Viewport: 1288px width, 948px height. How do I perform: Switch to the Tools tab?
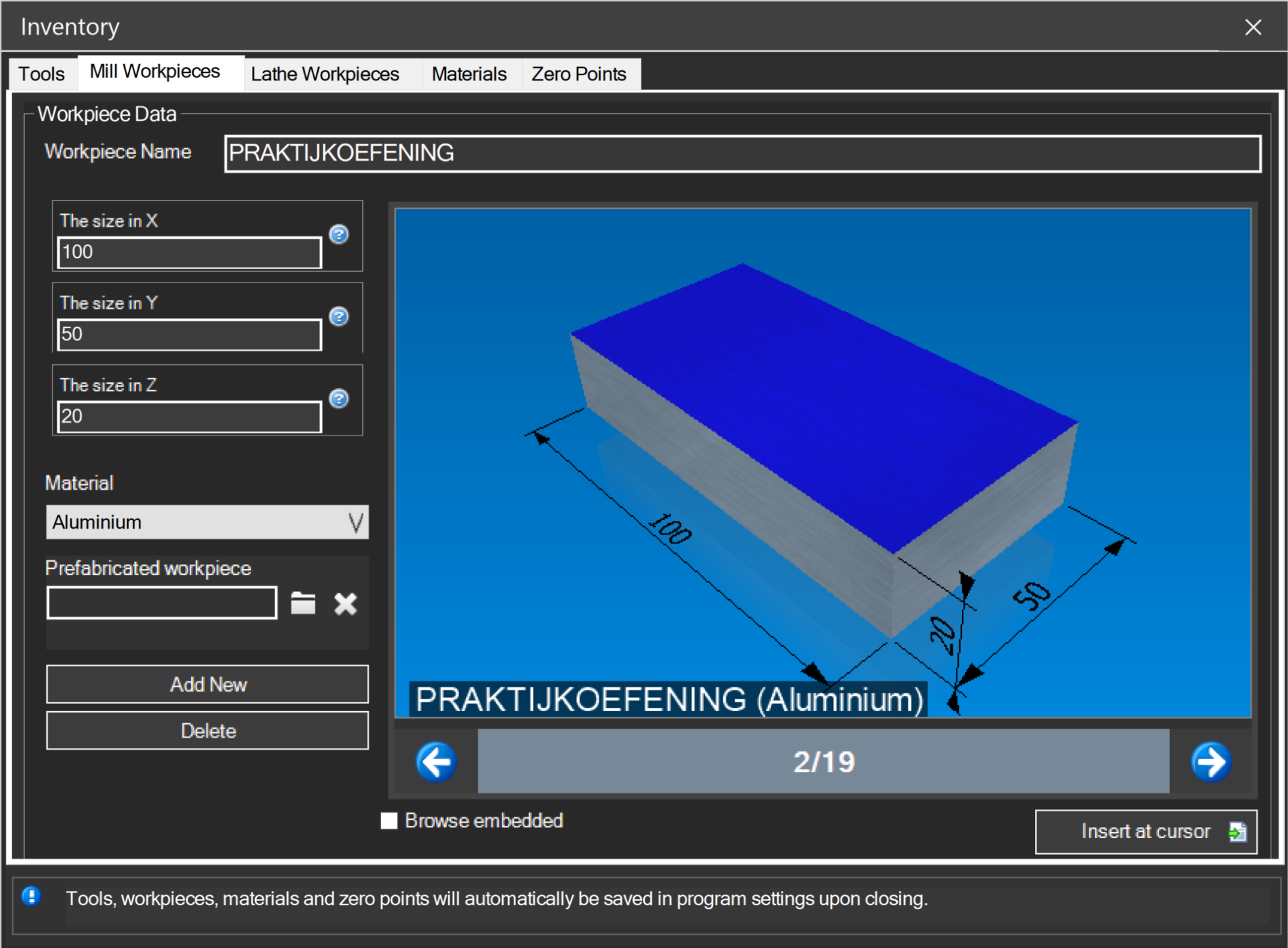(x=42, y=74)
